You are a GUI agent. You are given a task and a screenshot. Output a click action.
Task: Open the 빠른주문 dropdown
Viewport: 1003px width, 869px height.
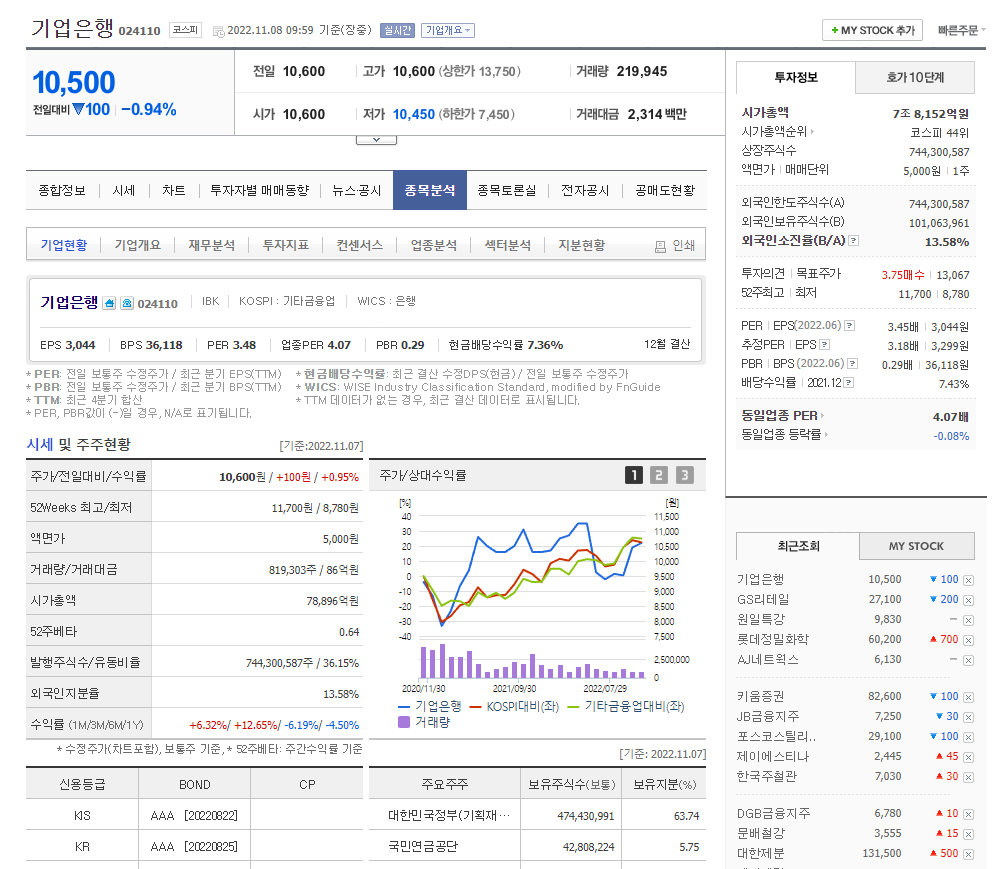[x=961, y=30]
